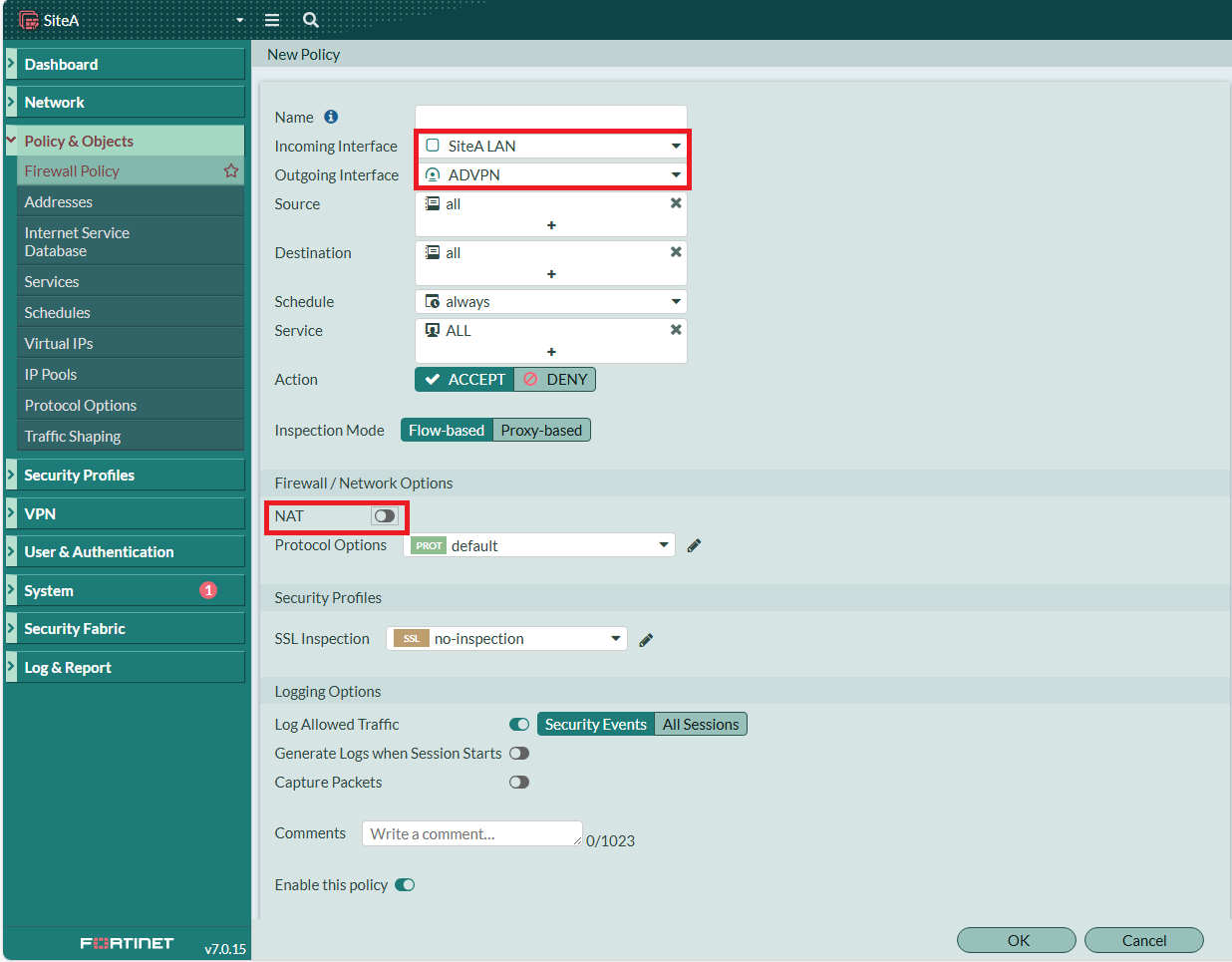Screen dimensions: 1232x962
Task: Expand the Security Profiles menu section
Action: (125, 476)
